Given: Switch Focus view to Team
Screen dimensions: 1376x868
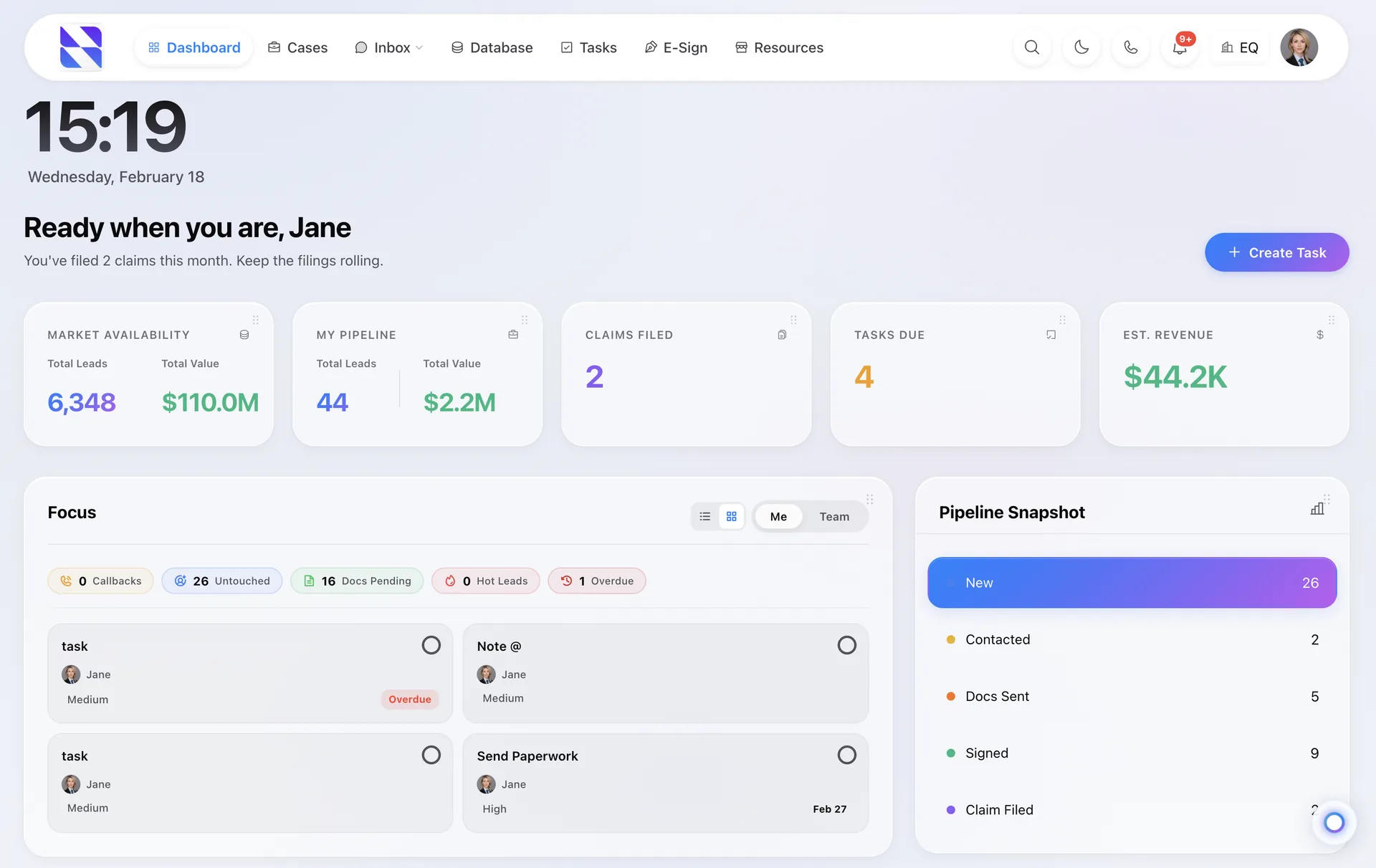Looking at the screenshot, I should pyautogui.click(x=833, y=516).
